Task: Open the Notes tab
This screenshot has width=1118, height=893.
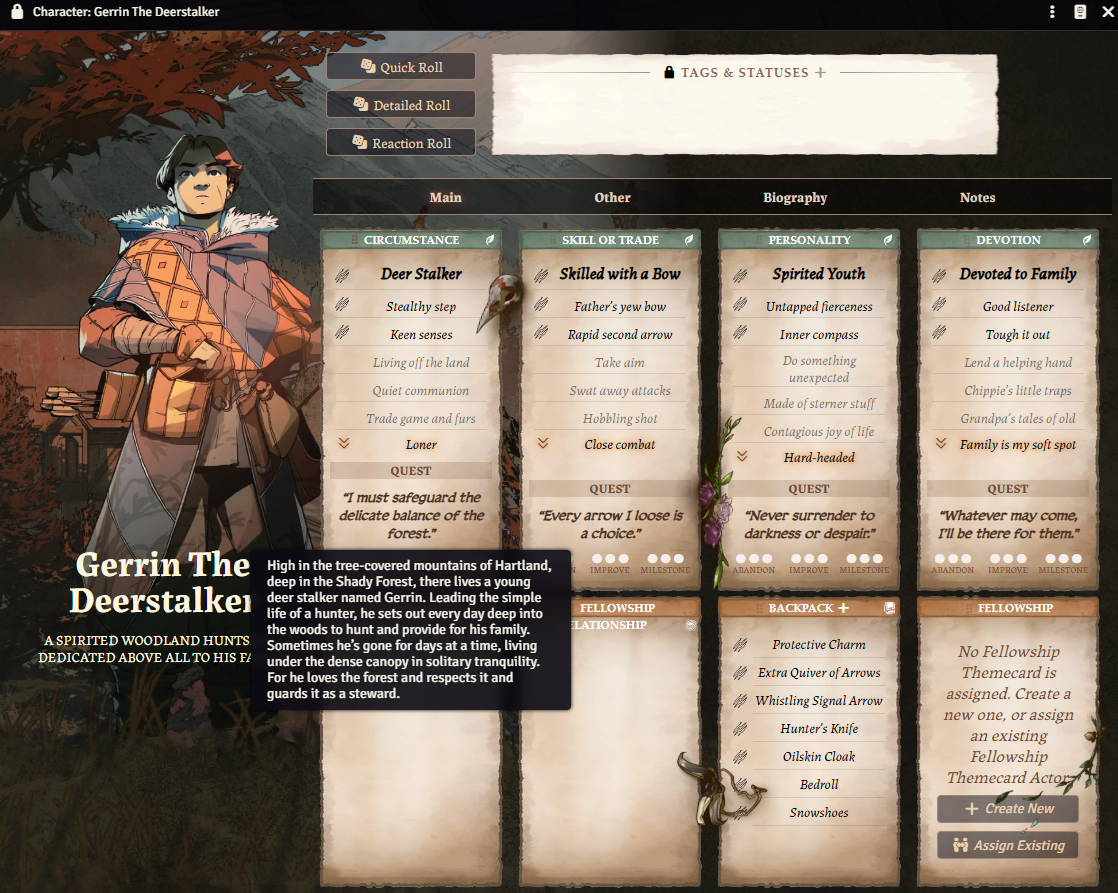Action: tap(978, 198)
